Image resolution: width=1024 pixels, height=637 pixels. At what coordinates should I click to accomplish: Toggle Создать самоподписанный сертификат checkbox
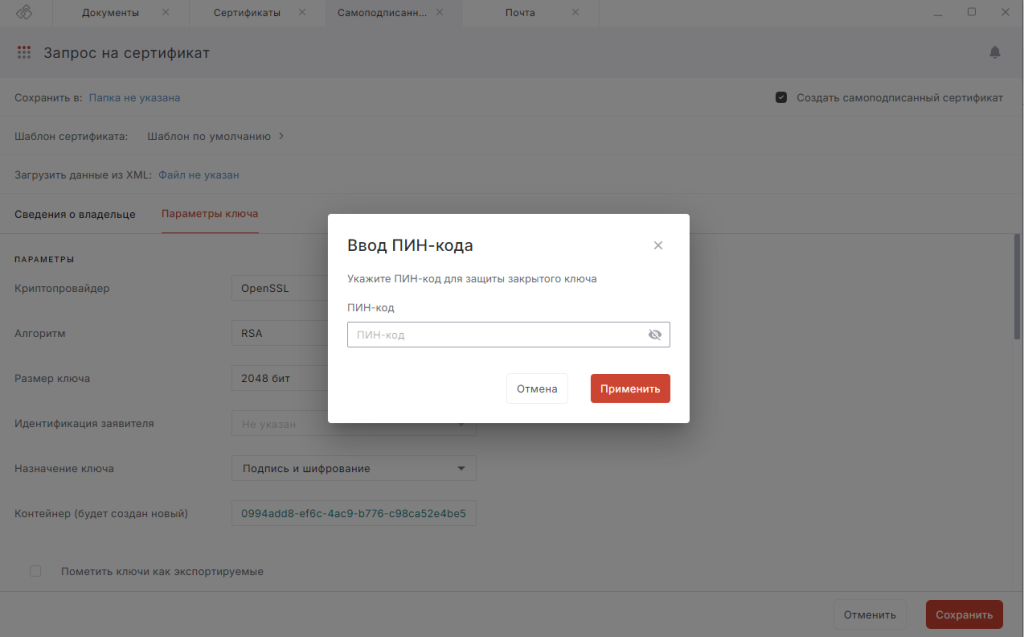781,97
